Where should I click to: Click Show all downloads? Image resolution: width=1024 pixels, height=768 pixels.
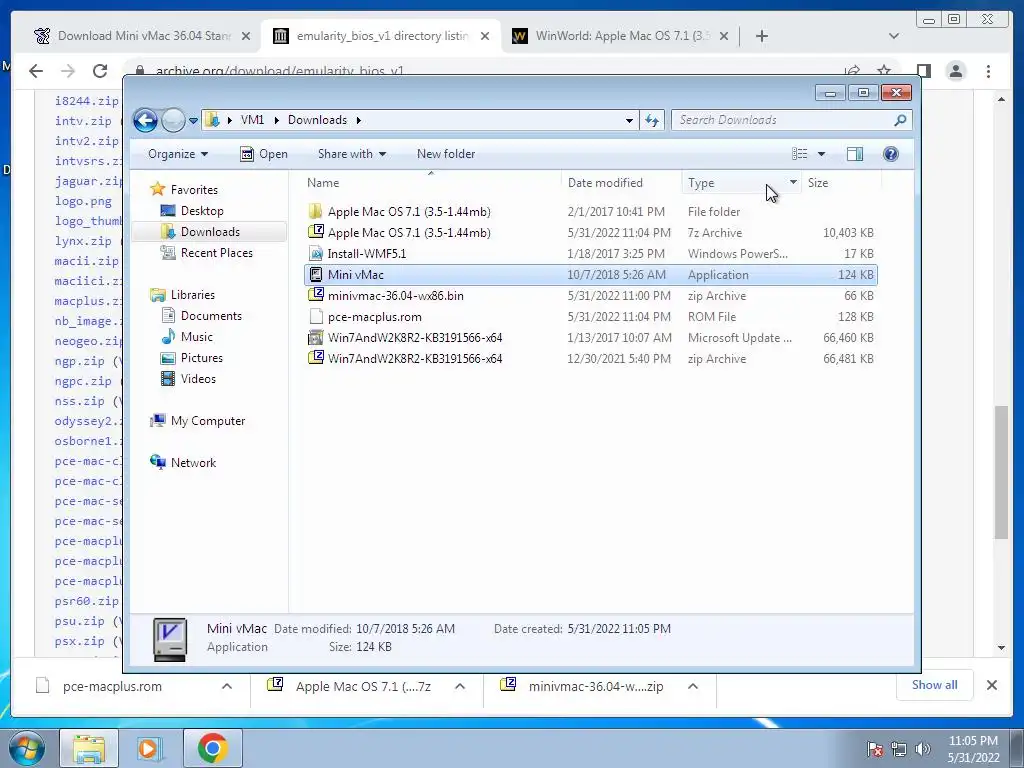935,685
